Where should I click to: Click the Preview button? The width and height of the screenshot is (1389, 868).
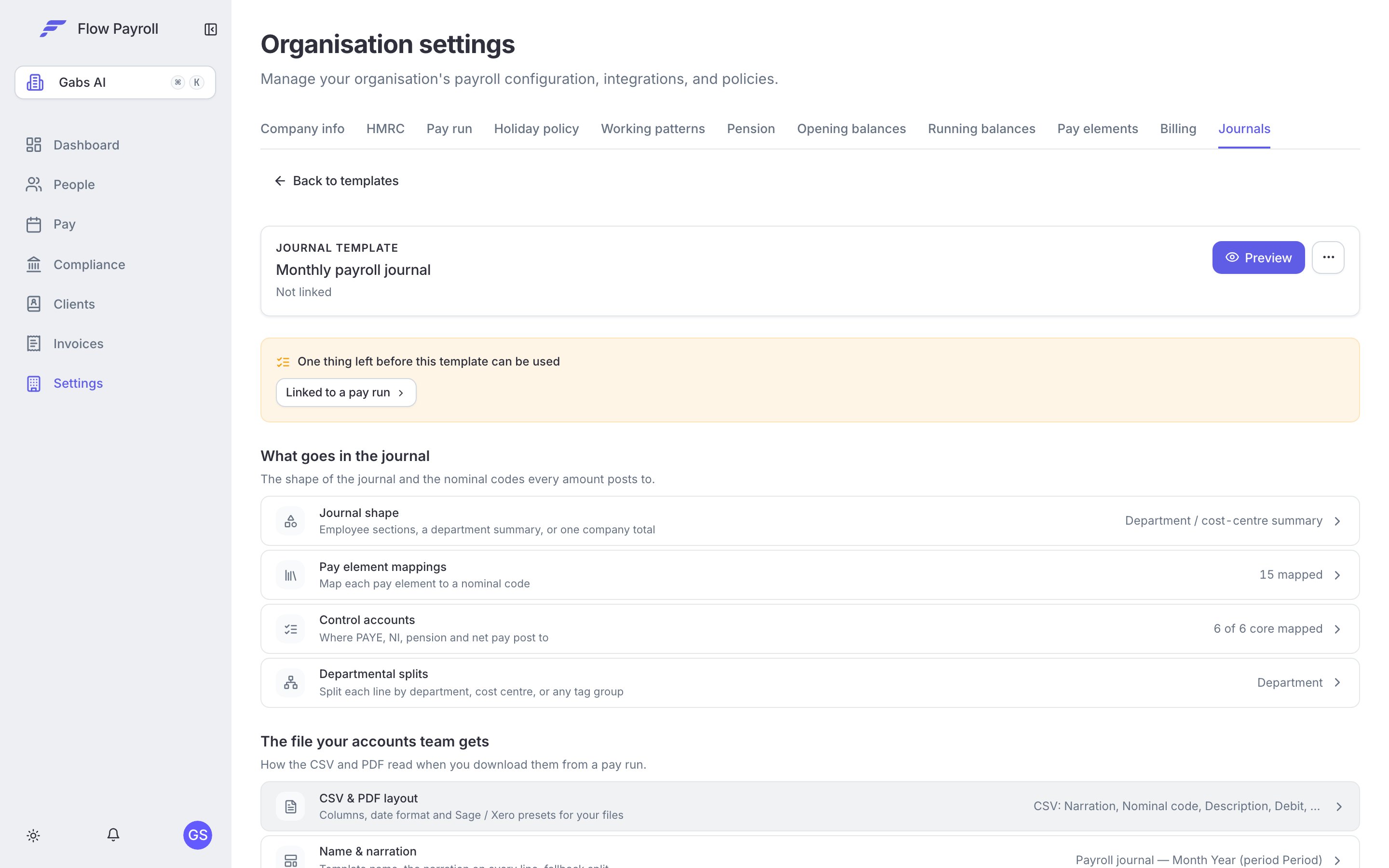pos(1258,257)
